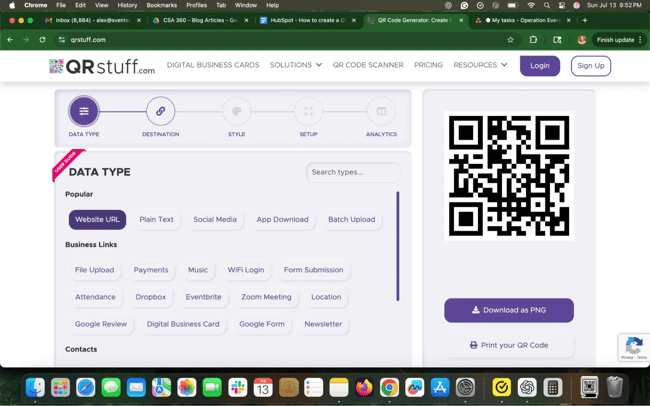Click the Data Type step icon

pos(84,111)
